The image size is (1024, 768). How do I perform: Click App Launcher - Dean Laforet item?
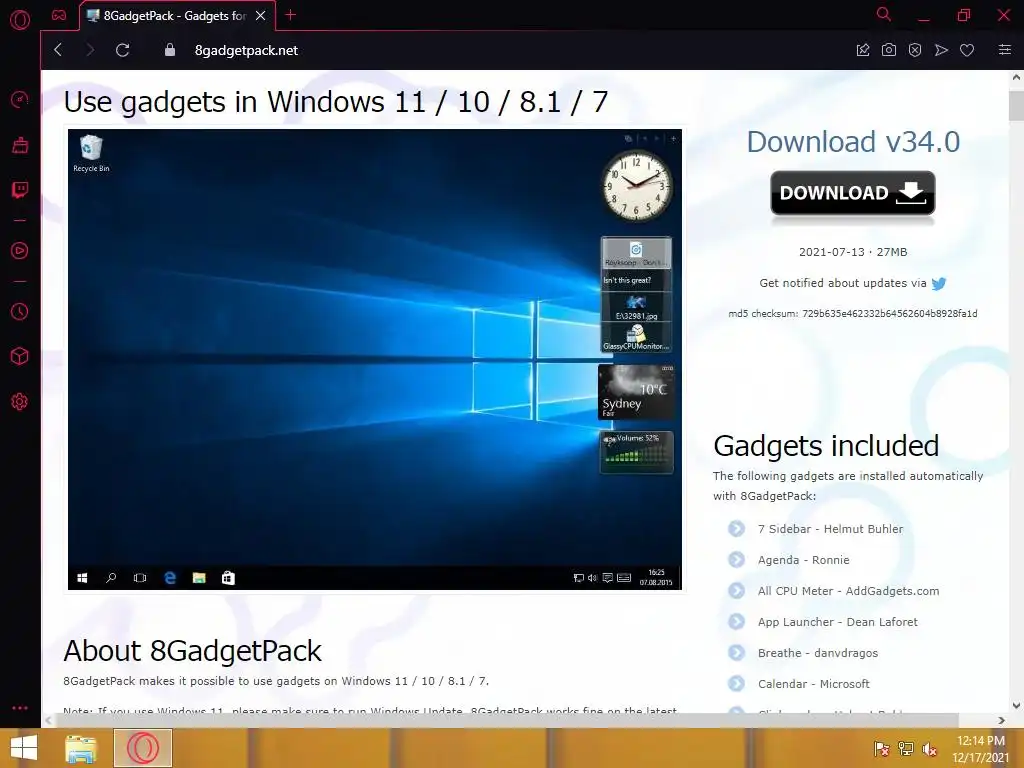point(837,622)
